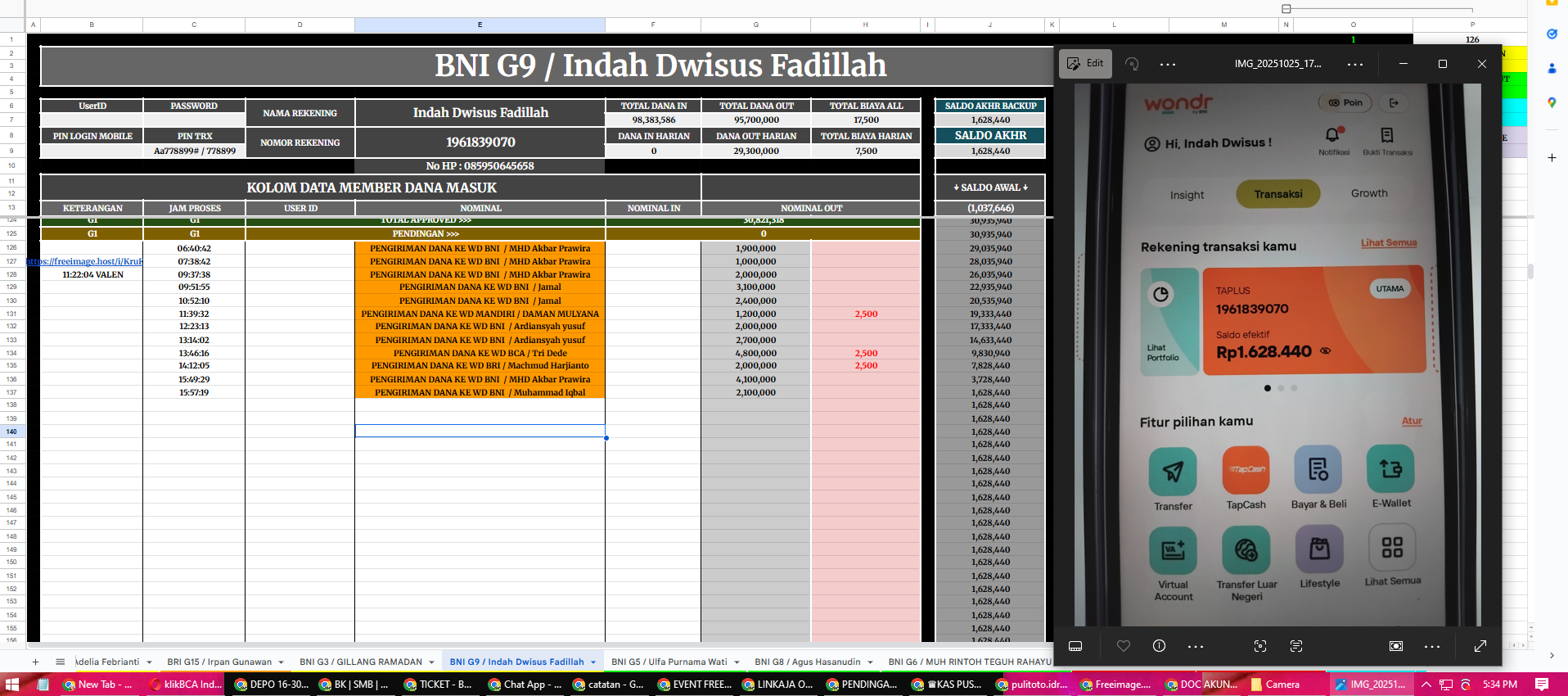
Task: Click the SALDO AKHR value cell 1,628,440
Action: [990, 151]
